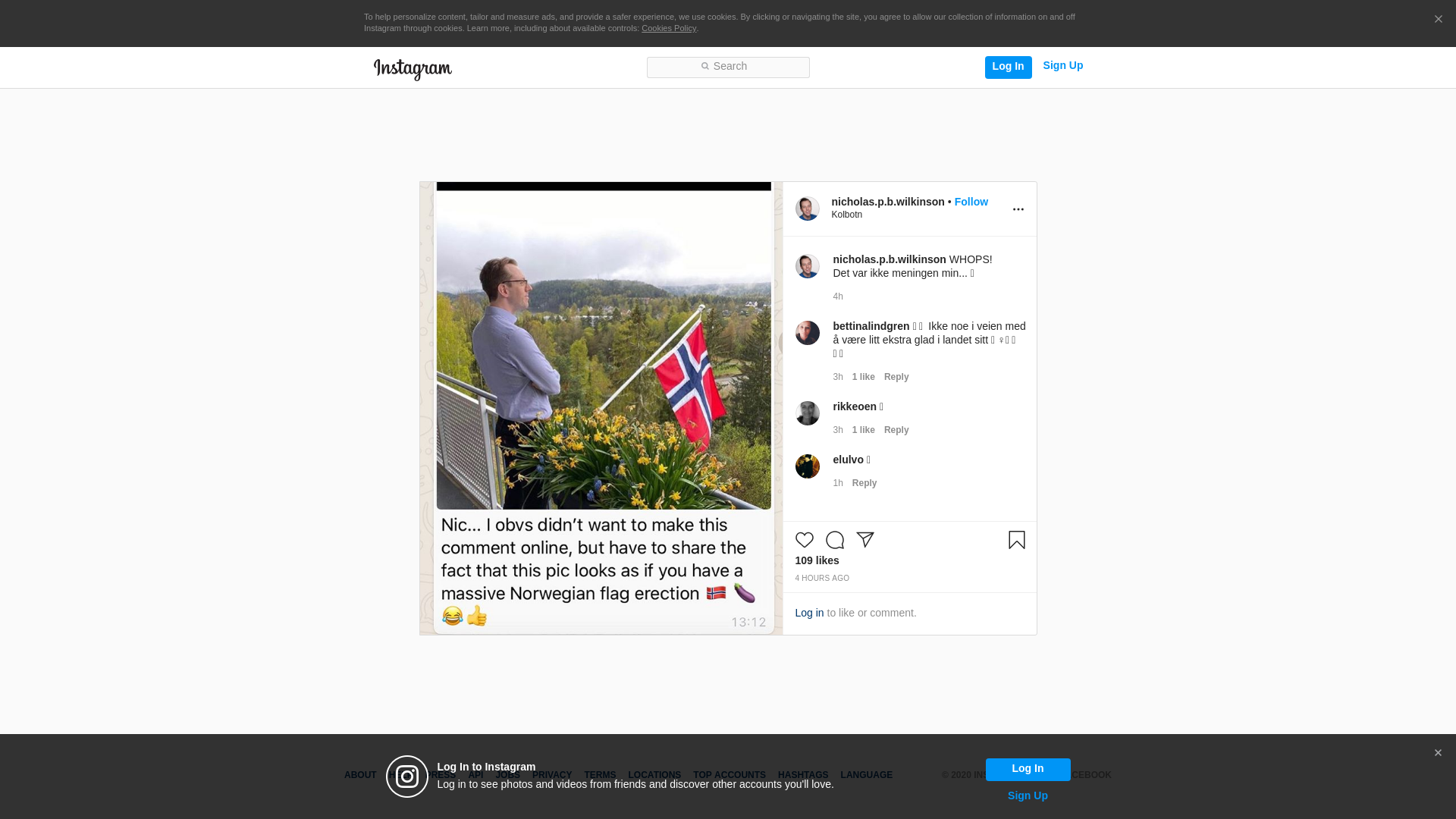Open the comment bubble icon
The height and width of the screenshot is (819, 1456).
pyautogui.click(x=834, y=540)
